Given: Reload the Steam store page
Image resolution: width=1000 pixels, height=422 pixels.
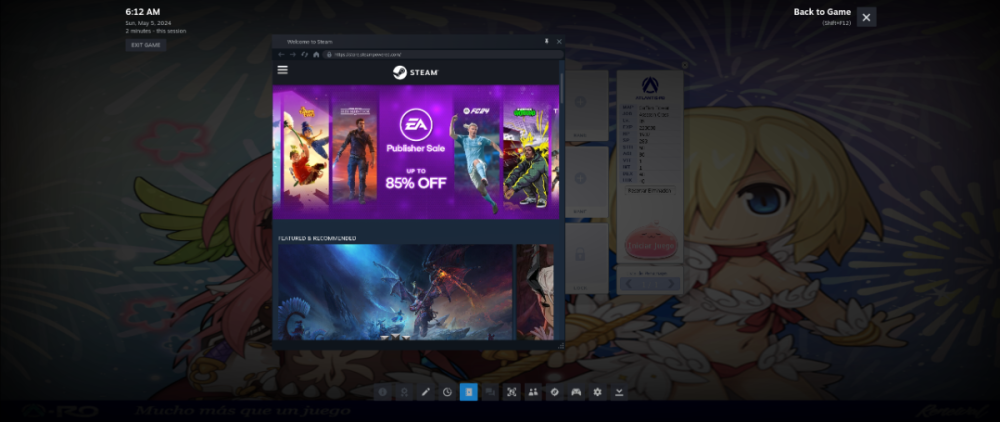Looking at the screenshot, I should point(304,54).
